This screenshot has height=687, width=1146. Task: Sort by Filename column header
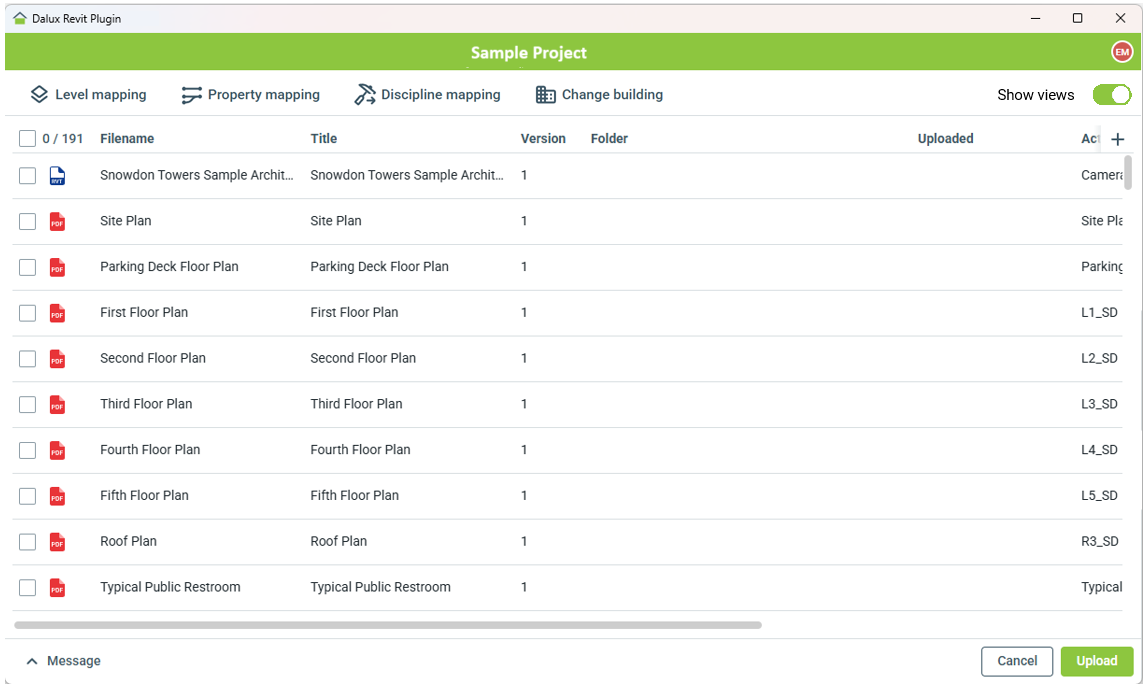(127, 139)
